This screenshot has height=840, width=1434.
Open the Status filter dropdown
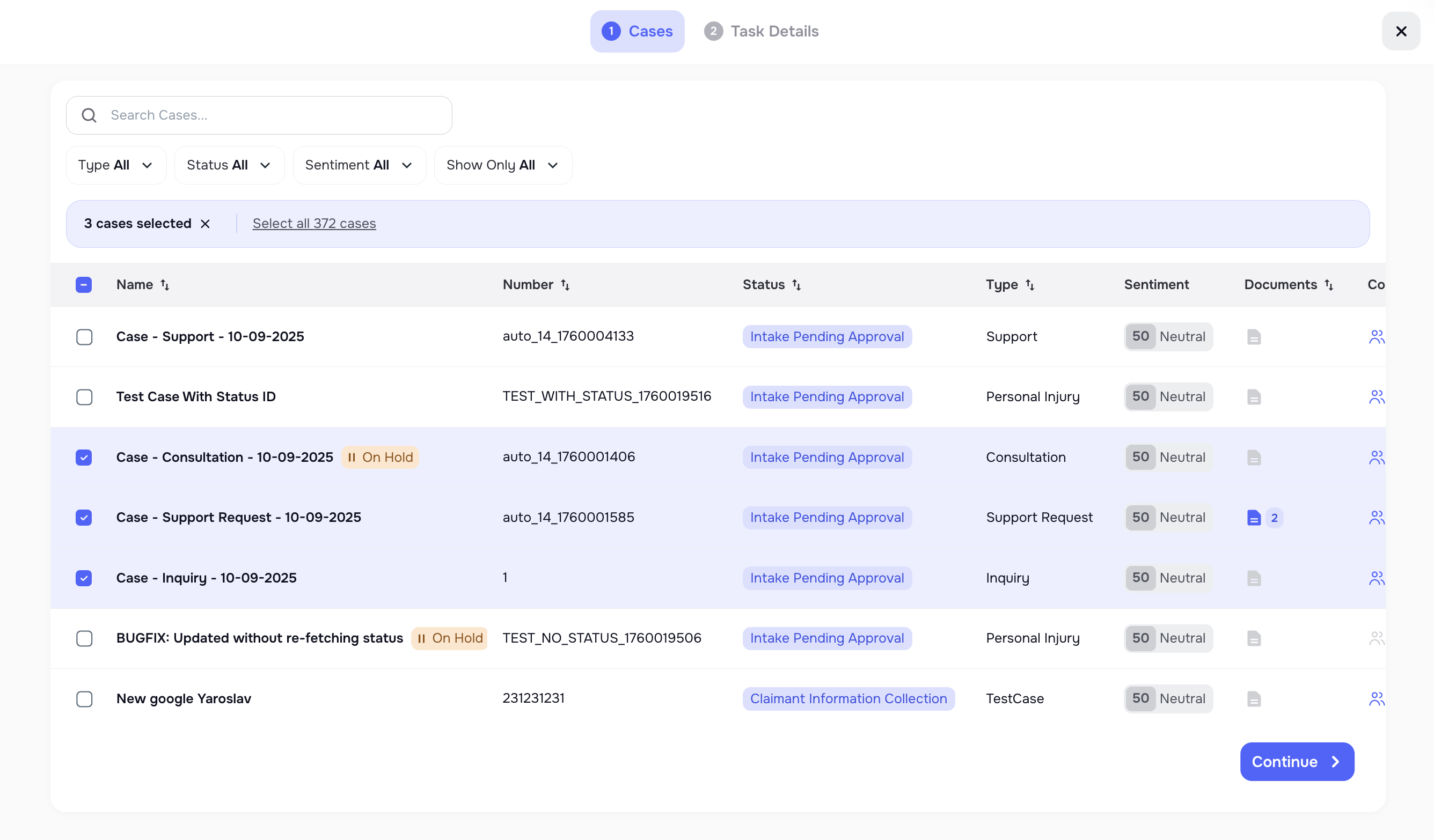point(229,165)
